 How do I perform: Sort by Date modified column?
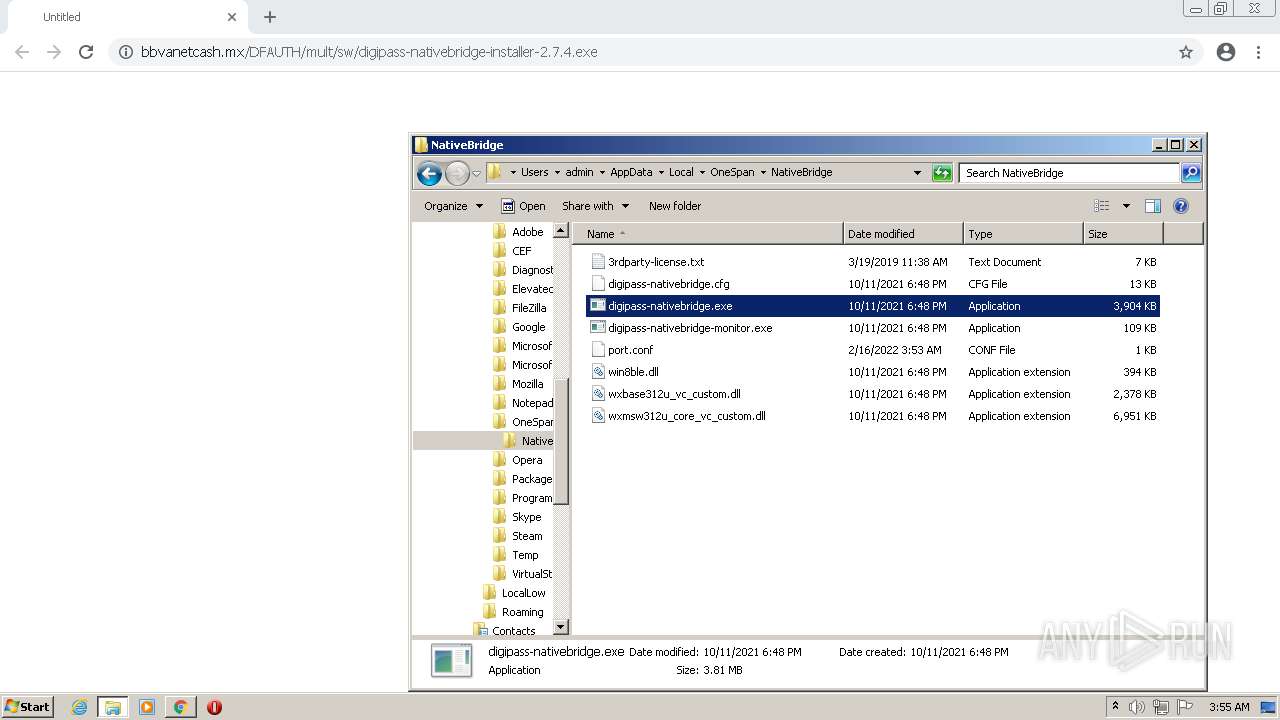[x=903, y=234]
